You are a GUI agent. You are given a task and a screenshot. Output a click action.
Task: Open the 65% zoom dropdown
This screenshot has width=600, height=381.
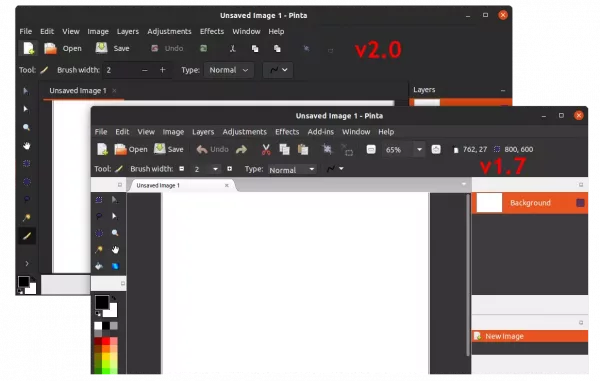pyautogui.click(x=419, y=150)
